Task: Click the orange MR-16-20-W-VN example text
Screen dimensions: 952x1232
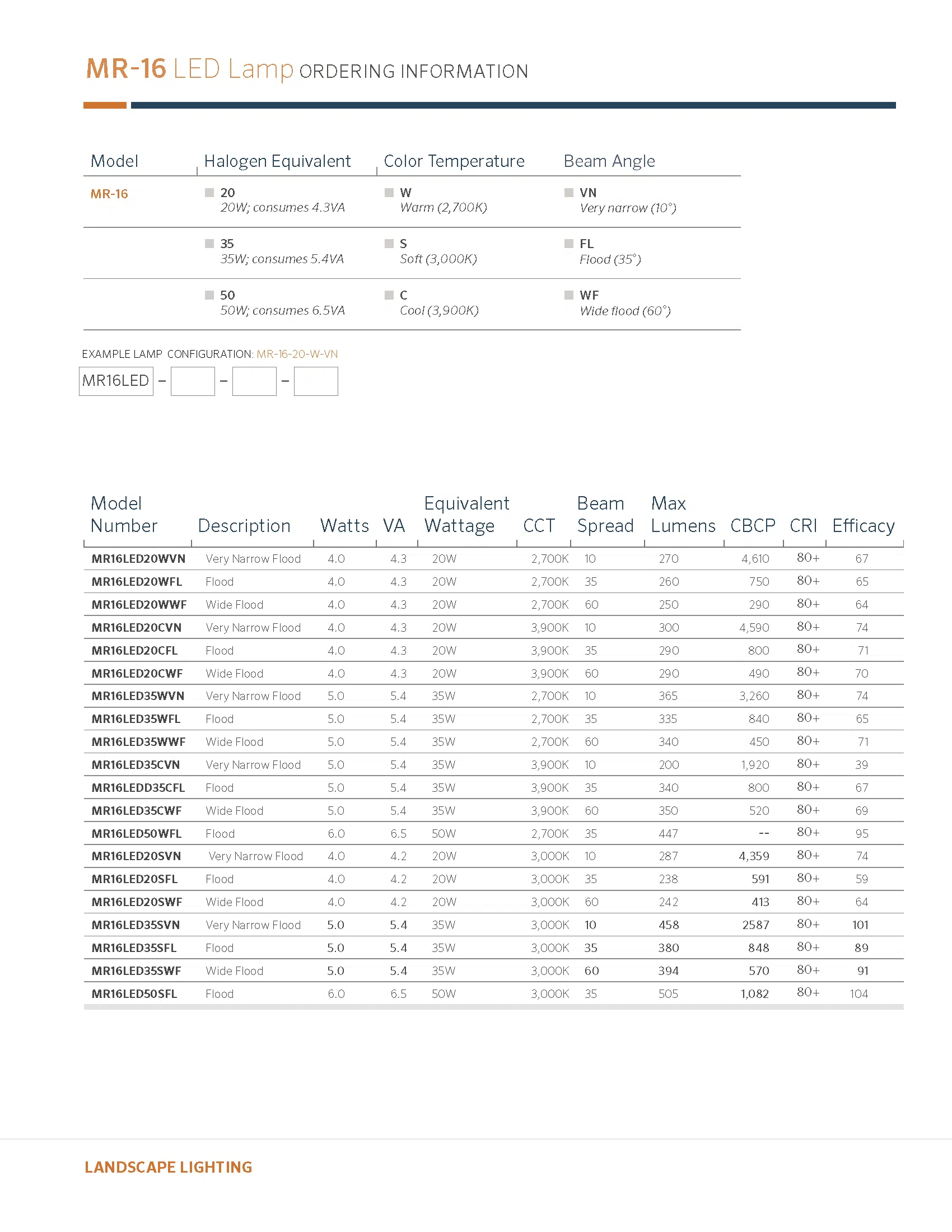Action: (297, 354)
